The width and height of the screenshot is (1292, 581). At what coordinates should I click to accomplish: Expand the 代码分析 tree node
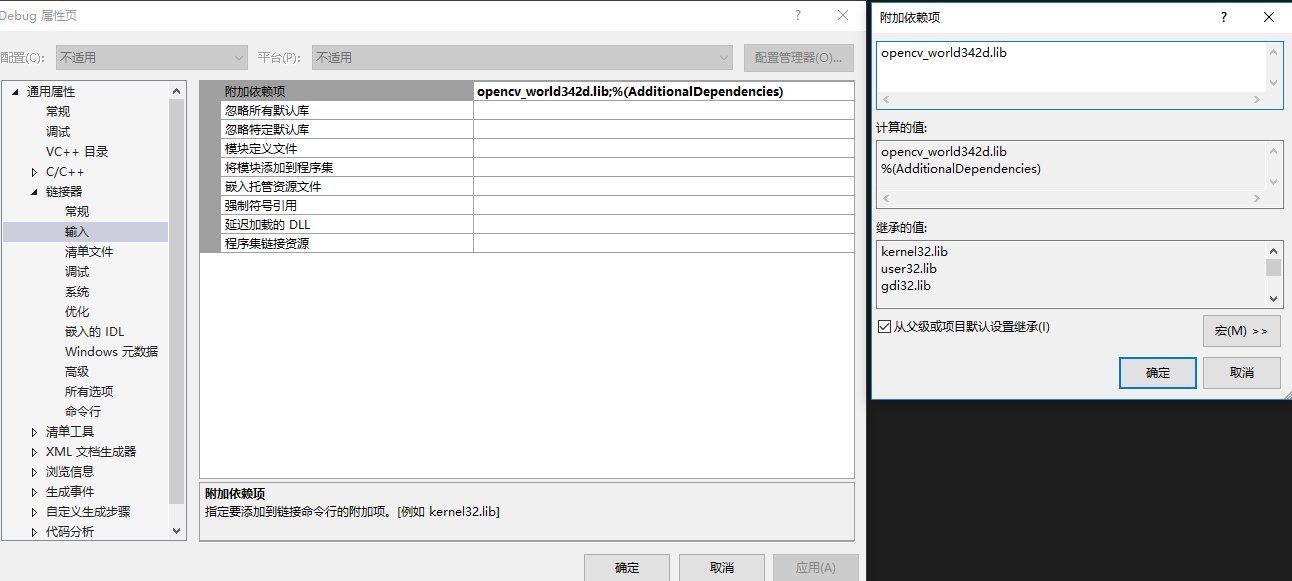click(x=35, y=532)
